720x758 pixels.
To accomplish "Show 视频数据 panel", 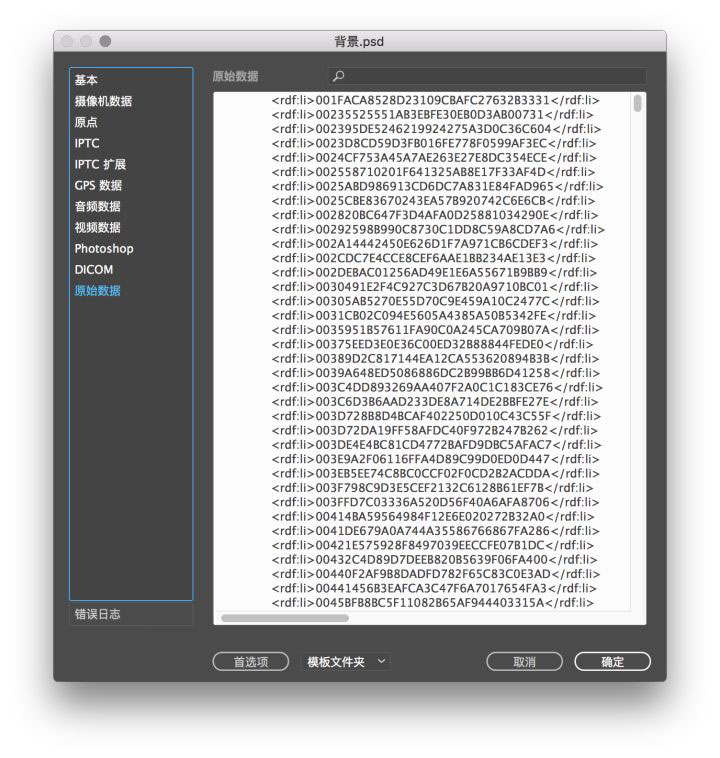I will point(97,227).
